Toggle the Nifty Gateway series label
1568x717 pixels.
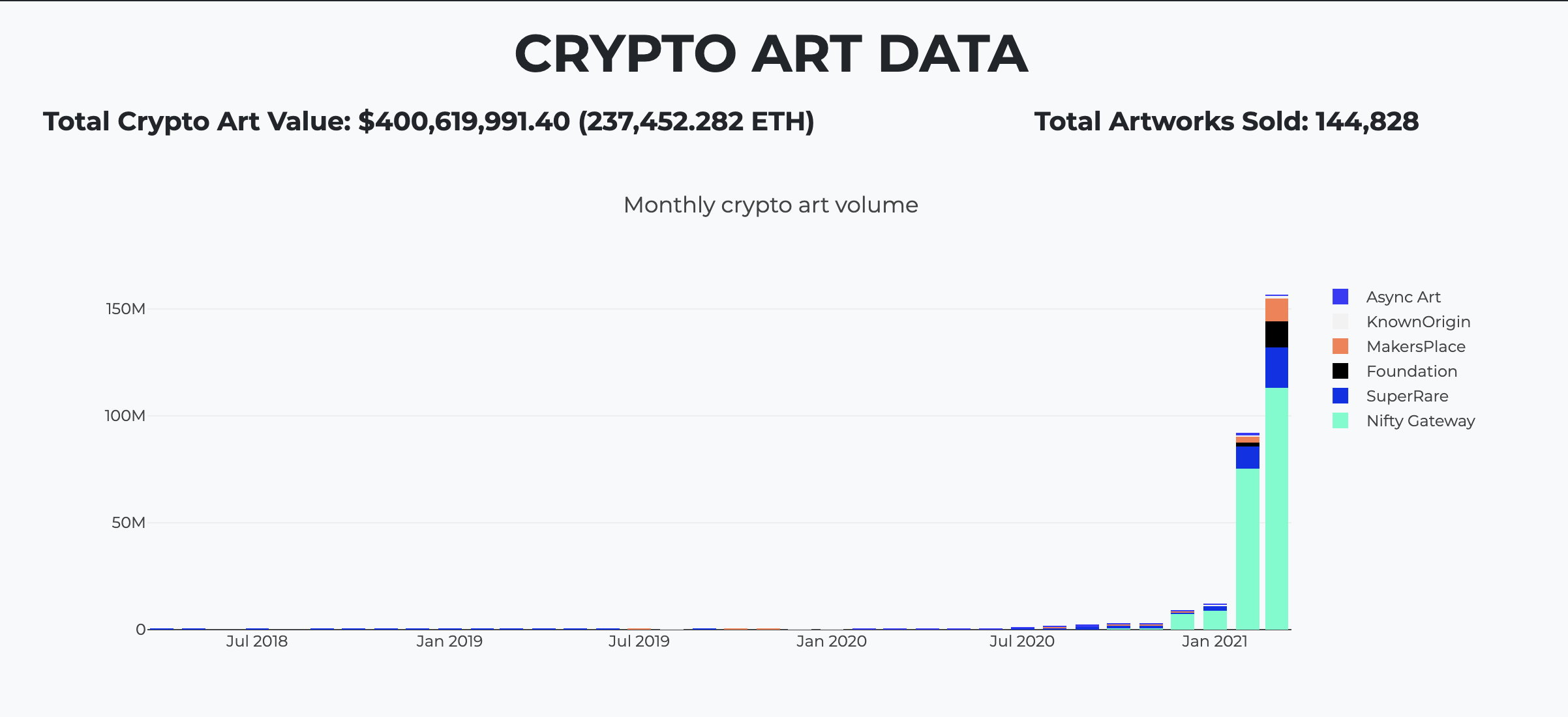(x=1421, y=421)
